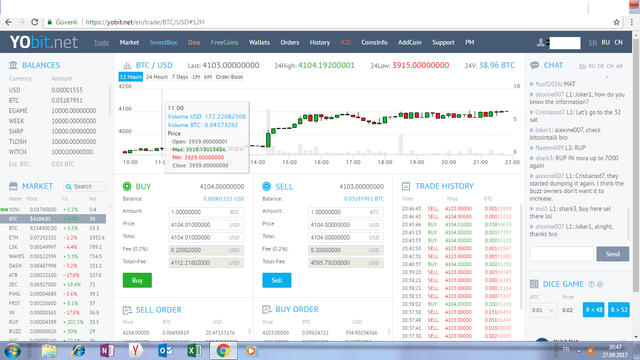Click the browser back arrow
The width and height of the screenshot is (640, 360).
click(x=9, y=22)
